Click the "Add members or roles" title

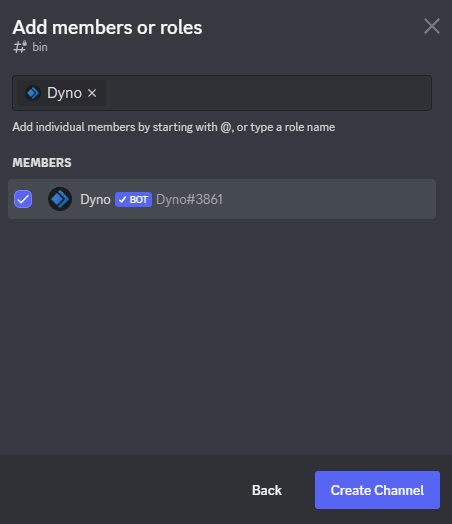pyautogui.click(x=107, y=27)
